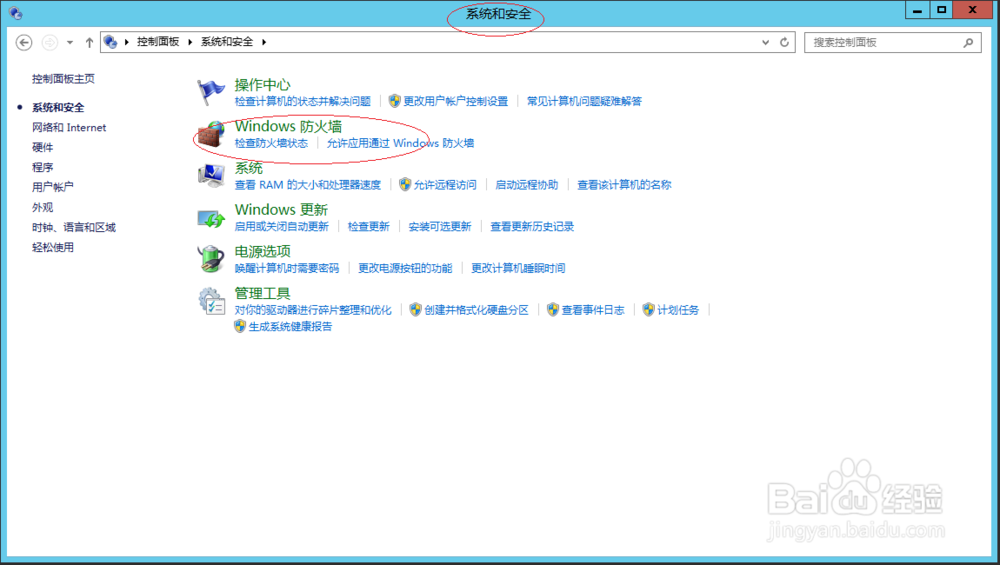
Task: Click 检查防火墙状态 link
Action: coord(271,143)
